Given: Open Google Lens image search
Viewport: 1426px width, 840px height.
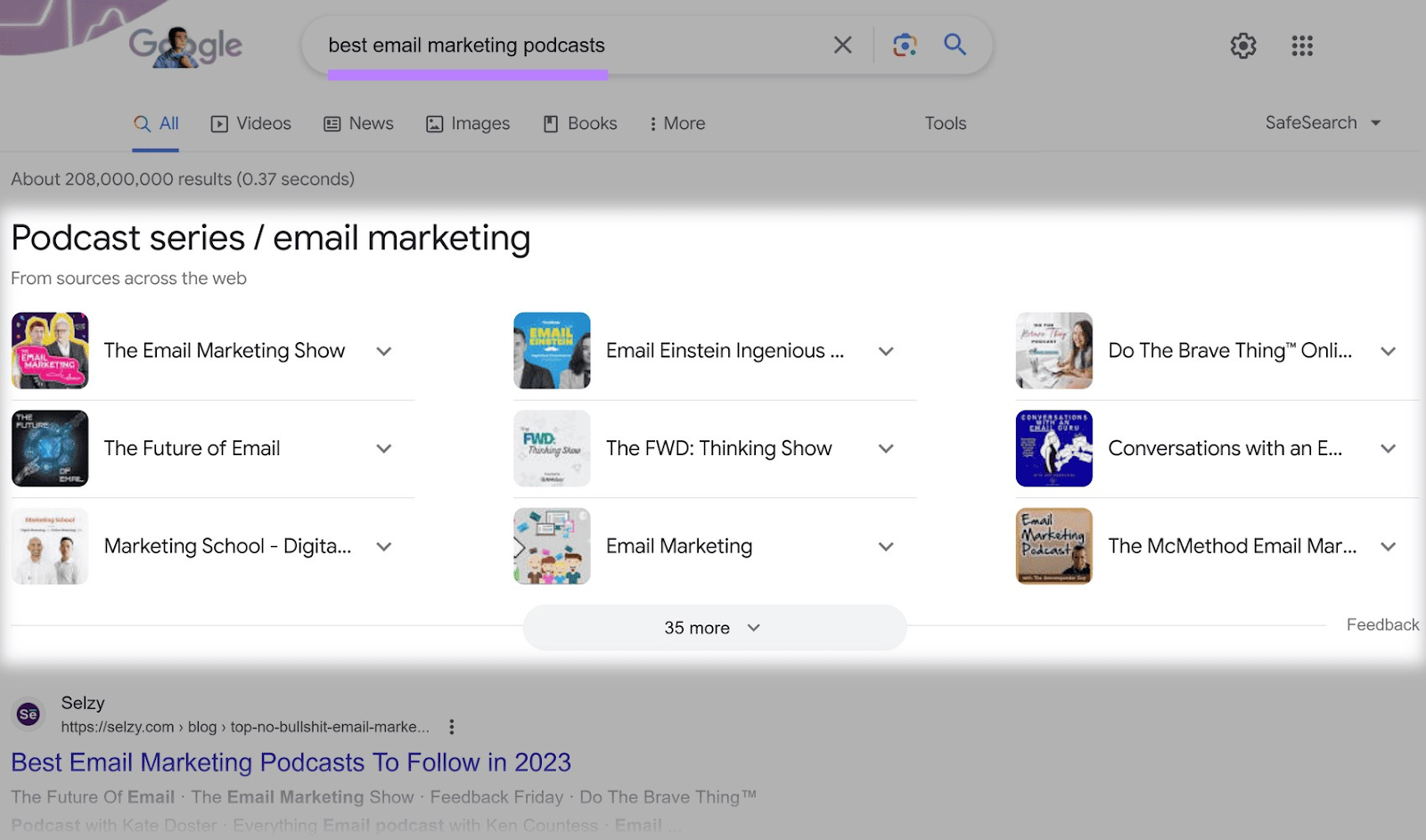Looking at the screenshot, I should coord(905,45).
